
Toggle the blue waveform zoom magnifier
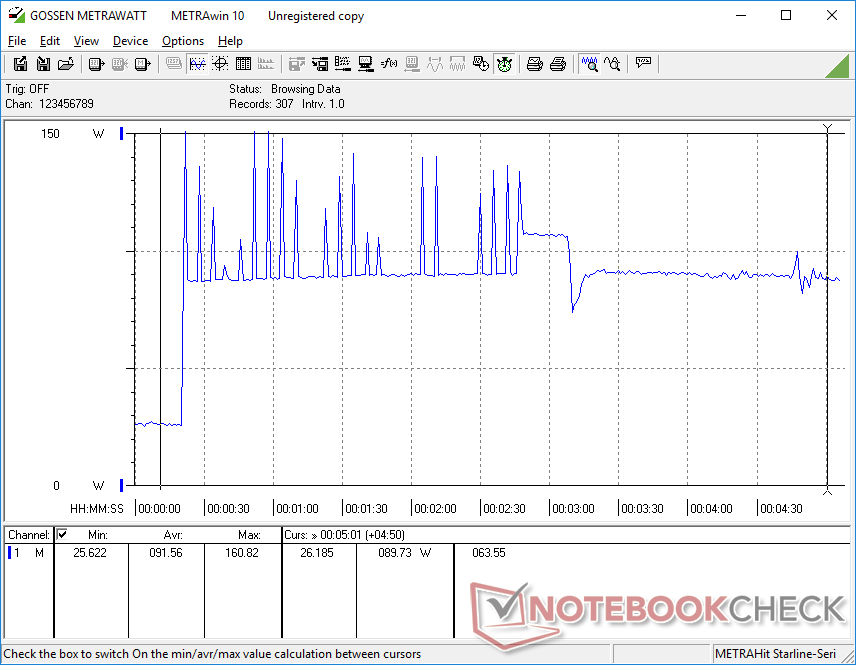pos(590,64)
